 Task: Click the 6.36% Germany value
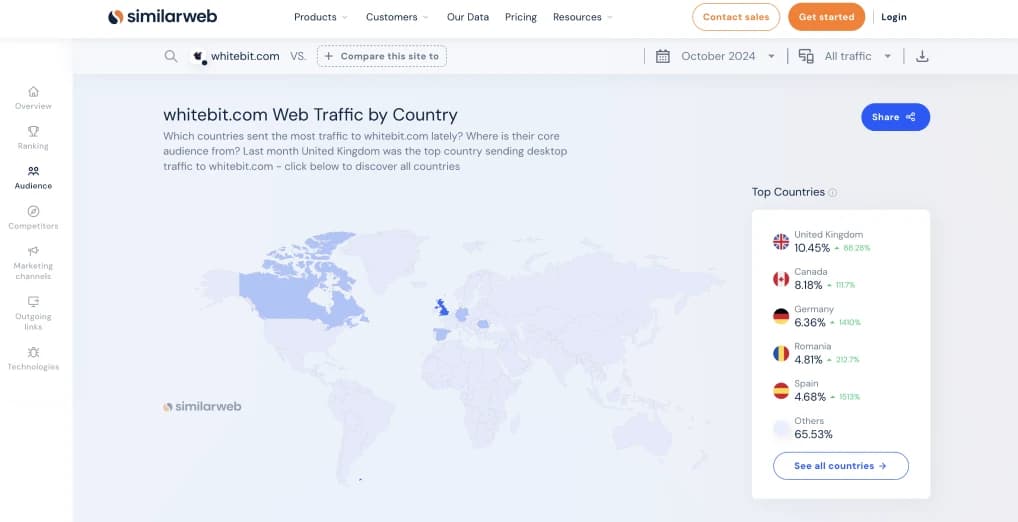pyautogui.click(x=810, y=323)
